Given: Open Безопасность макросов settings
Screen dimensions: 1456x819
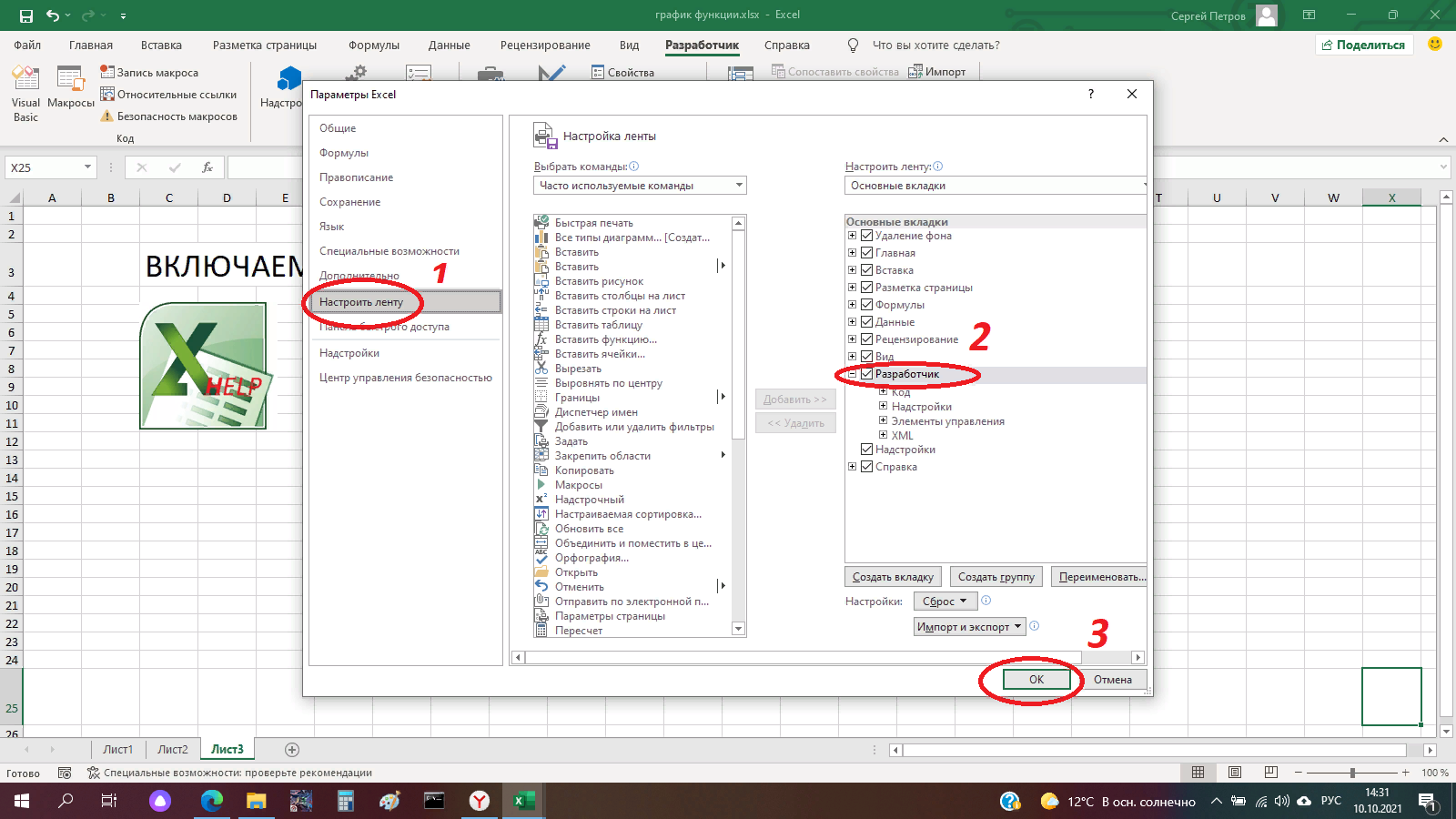Looking at the screenshot, I should click(x=168, y=116).
